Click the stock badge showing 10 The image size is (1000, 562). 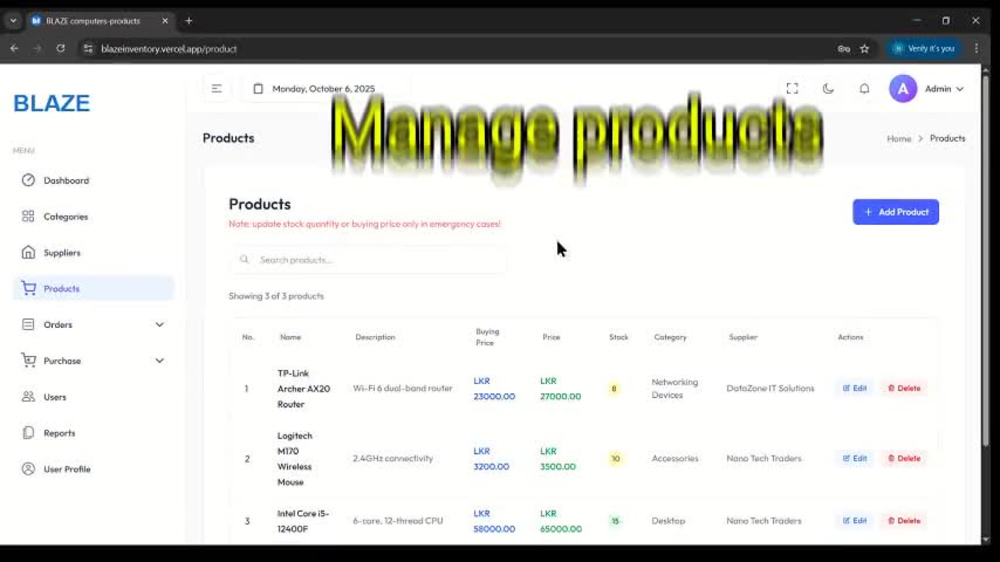coord(615,459)
